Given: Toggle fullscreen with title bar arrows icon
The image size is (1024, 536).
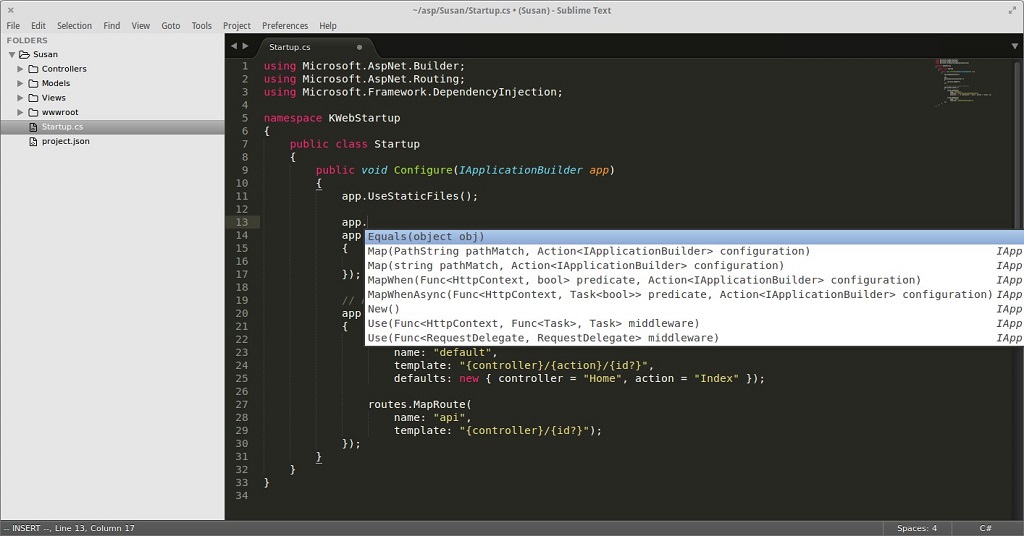Looking at the screenshot, I should tap(1012, 10).
